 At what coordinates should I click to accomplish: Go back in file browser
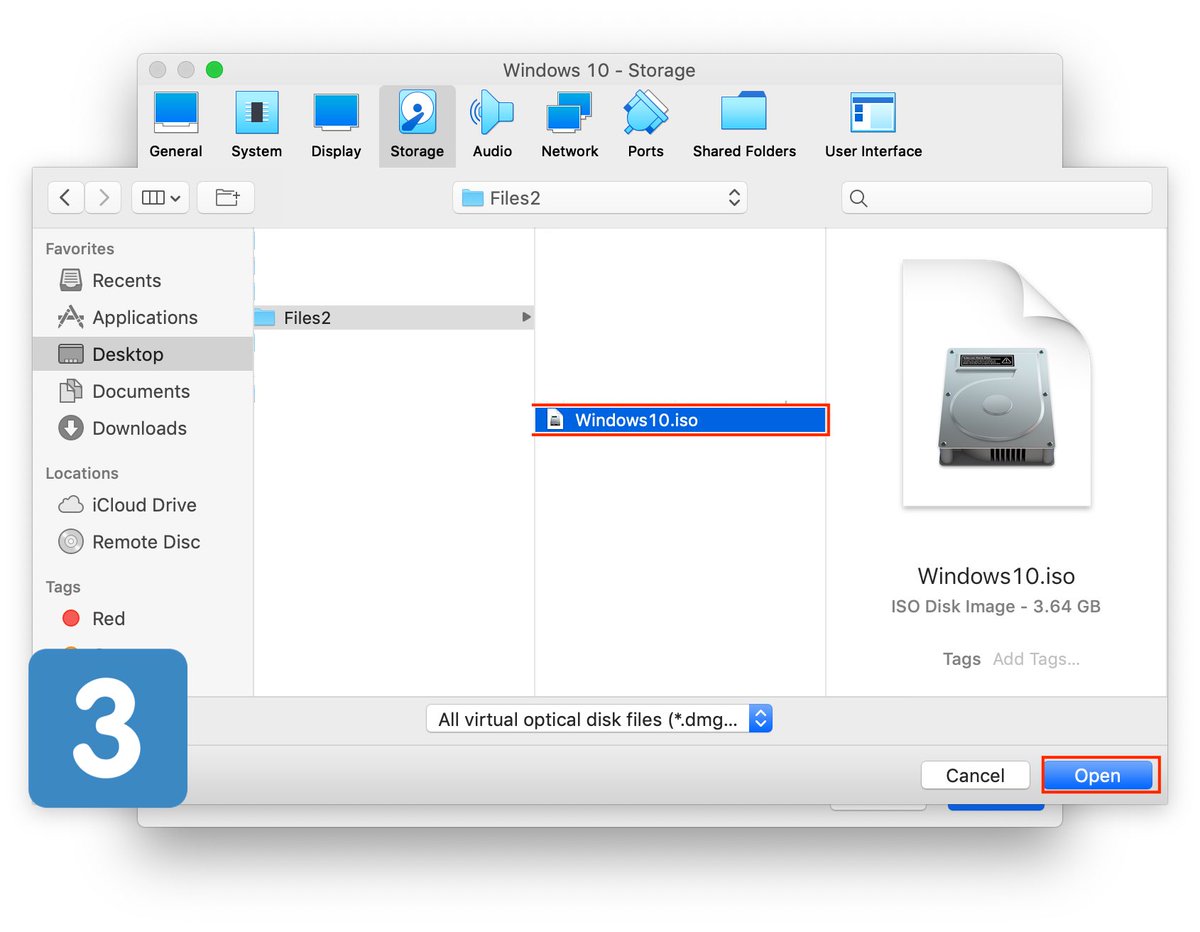pos(65,198)
